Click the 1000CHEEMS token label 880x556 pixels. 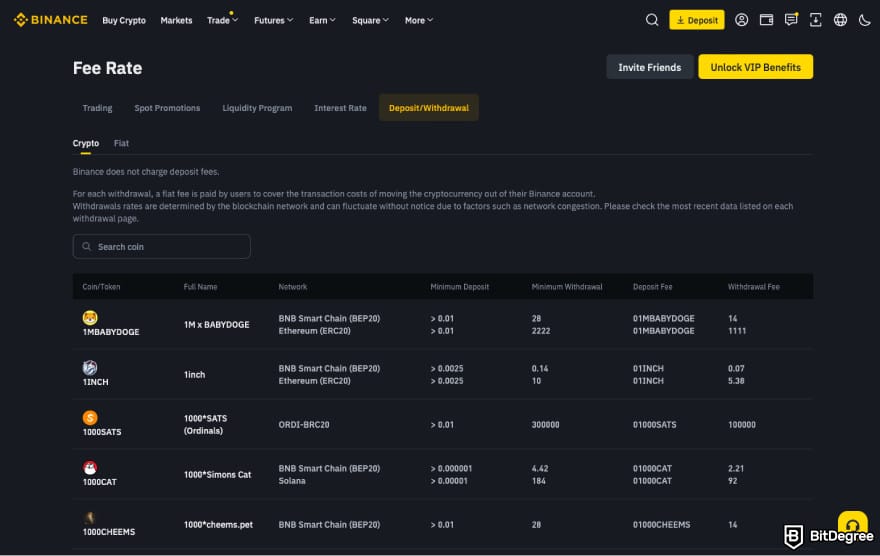tap(109, 532)
